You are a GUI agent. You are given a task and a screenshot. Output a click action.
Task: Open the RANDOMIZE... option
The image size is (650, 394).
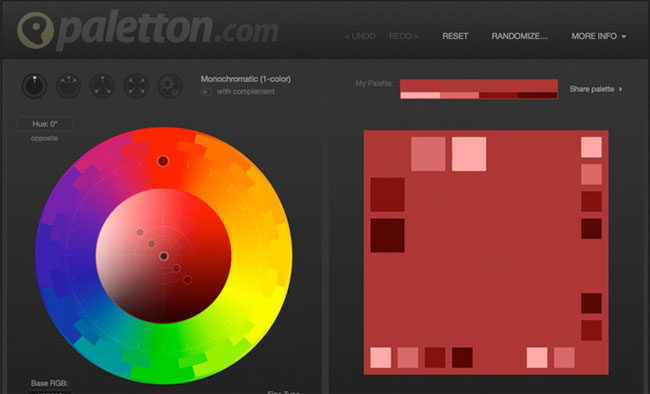519,36
